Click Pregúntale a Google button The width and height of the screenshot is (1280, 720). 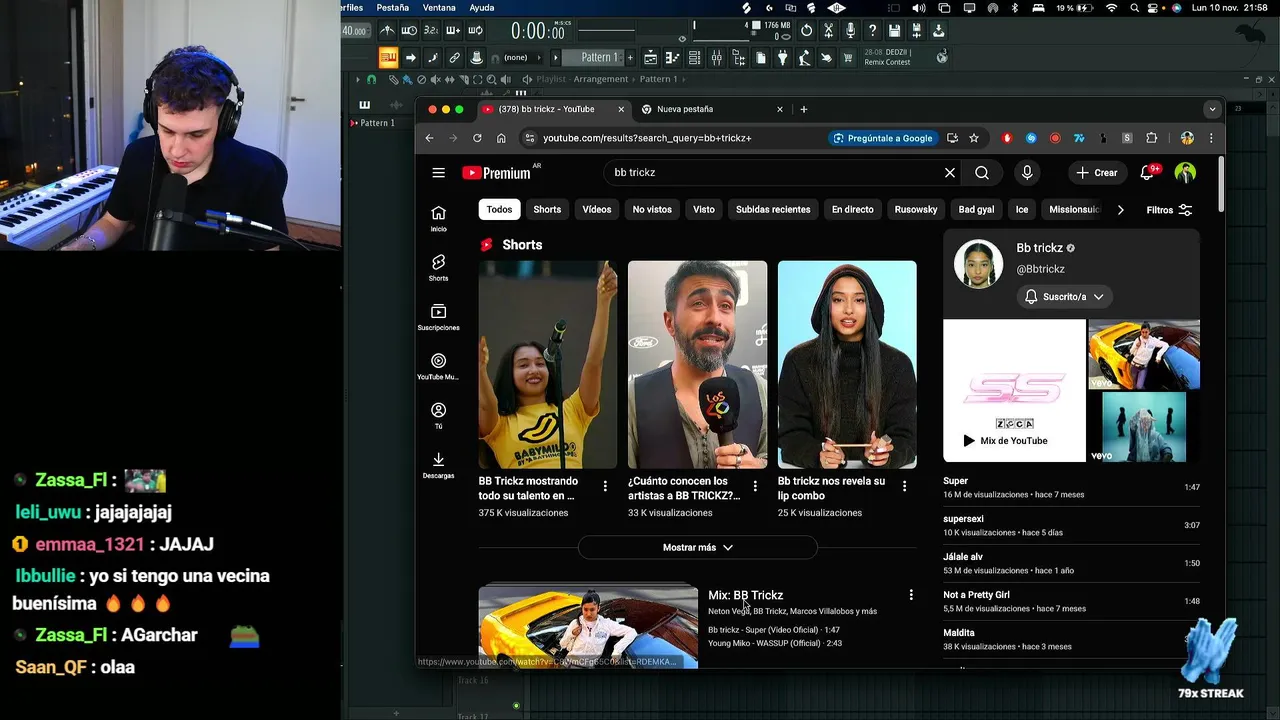click(882, 138)
